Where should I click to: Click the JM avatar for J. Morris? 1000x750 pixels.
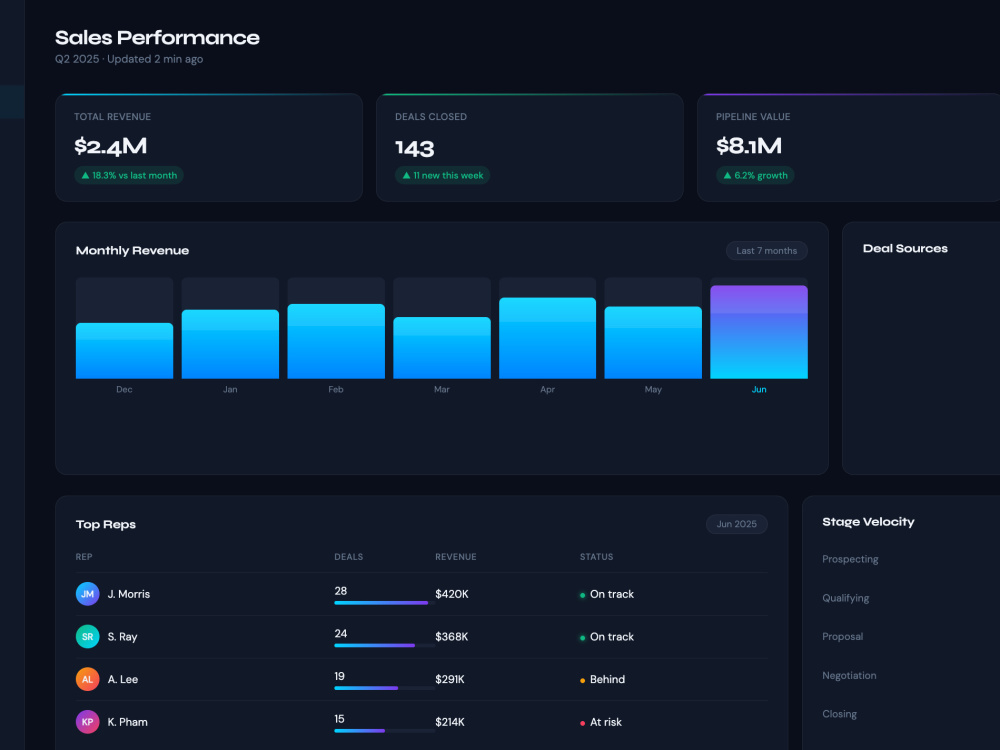87,594
